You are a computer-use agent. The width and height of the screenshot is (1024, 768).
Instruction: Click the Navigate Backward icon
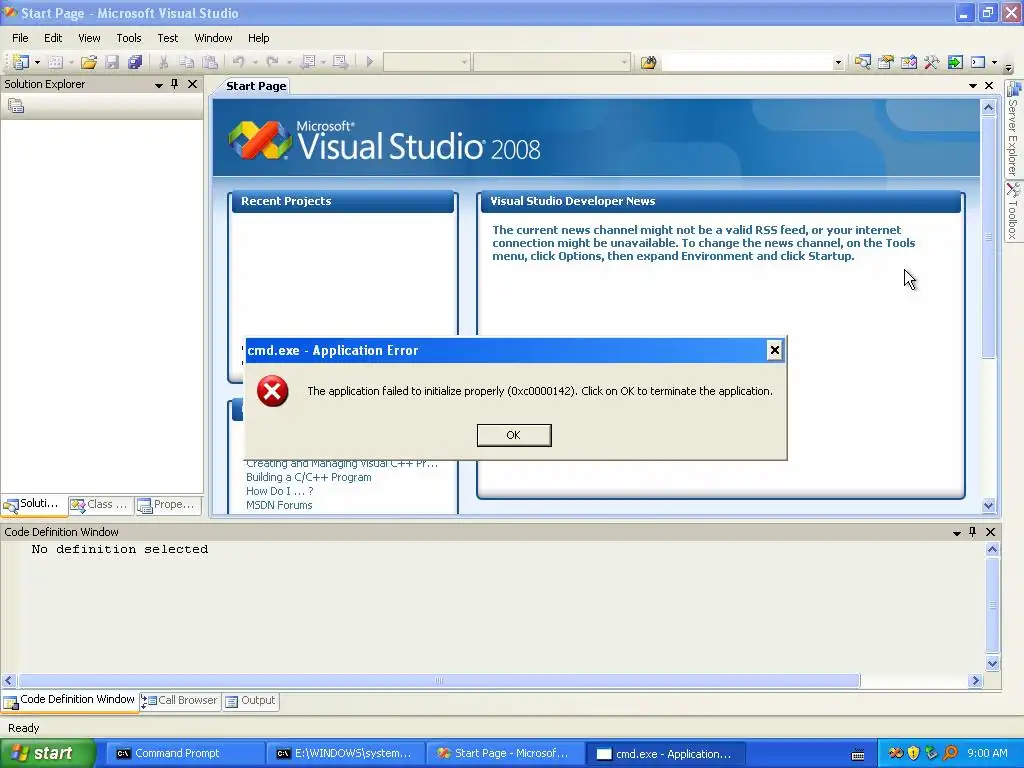coord(308,62)
